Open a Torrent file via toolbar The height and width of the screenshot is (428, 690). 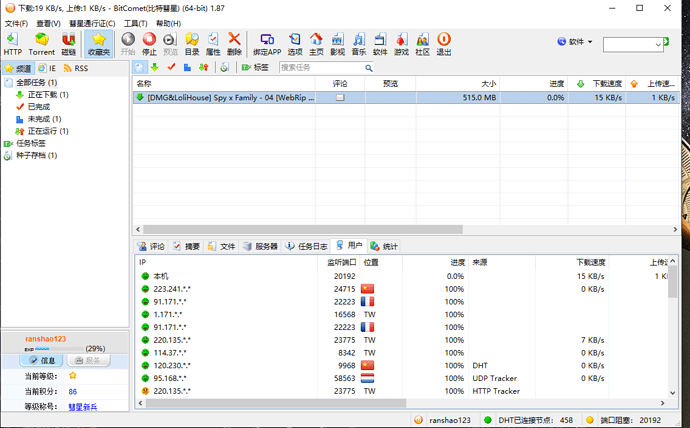tap(42, 44)
